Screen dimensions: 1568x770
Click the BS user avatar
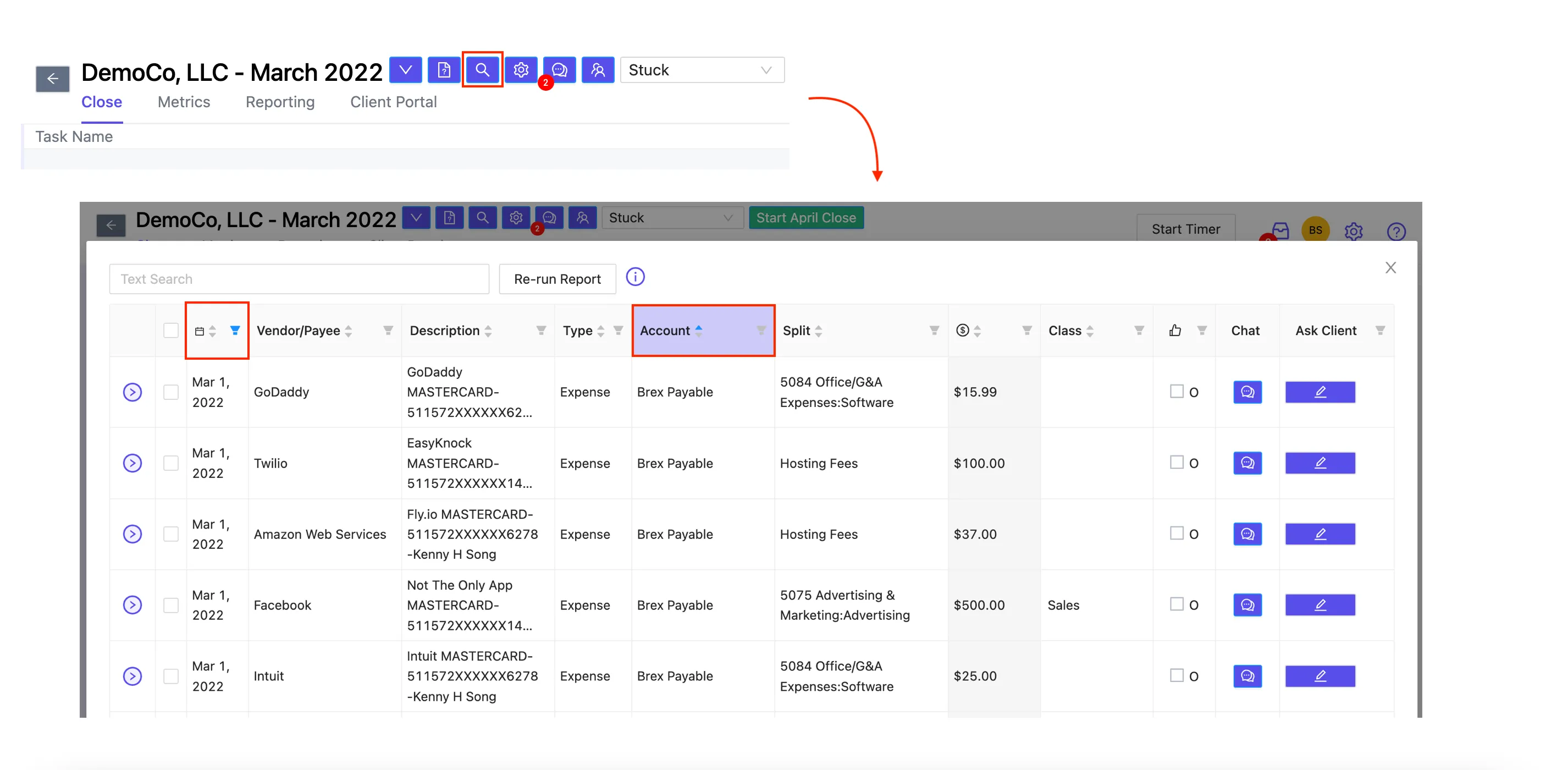point(1316,230)
